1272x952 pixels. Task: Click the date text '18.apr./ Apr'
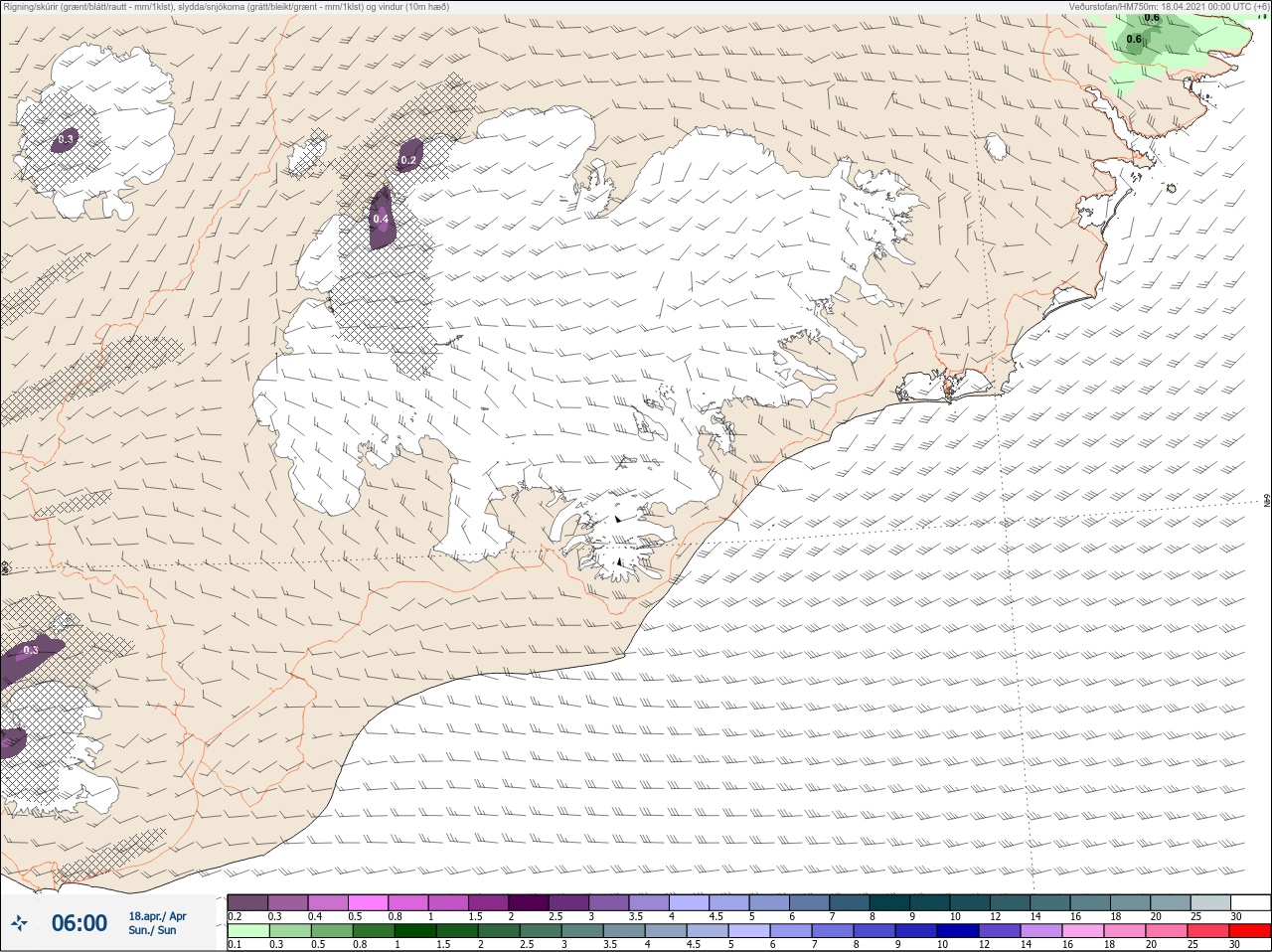tap(157, 916)
